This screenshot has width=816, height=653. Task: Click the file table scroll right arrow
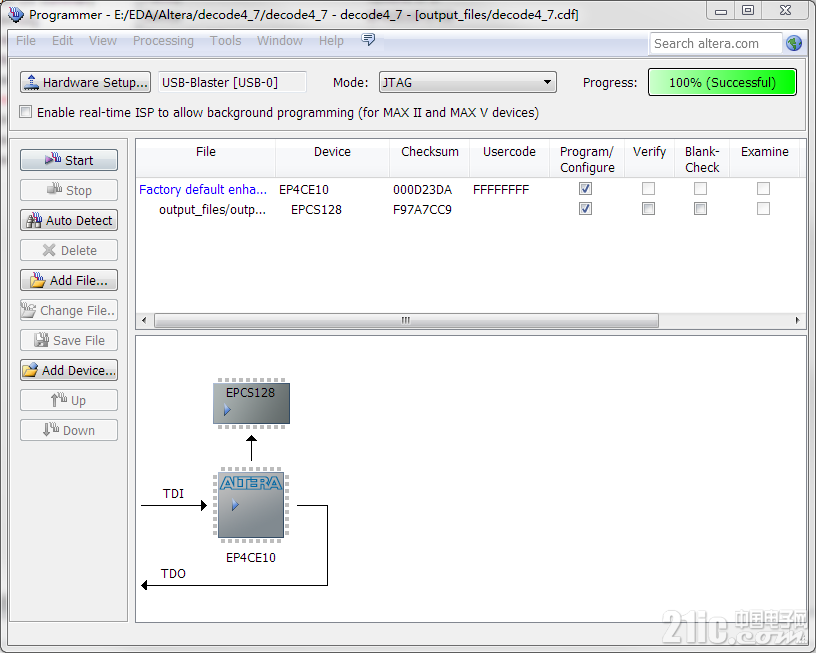[x=797, y=321]
